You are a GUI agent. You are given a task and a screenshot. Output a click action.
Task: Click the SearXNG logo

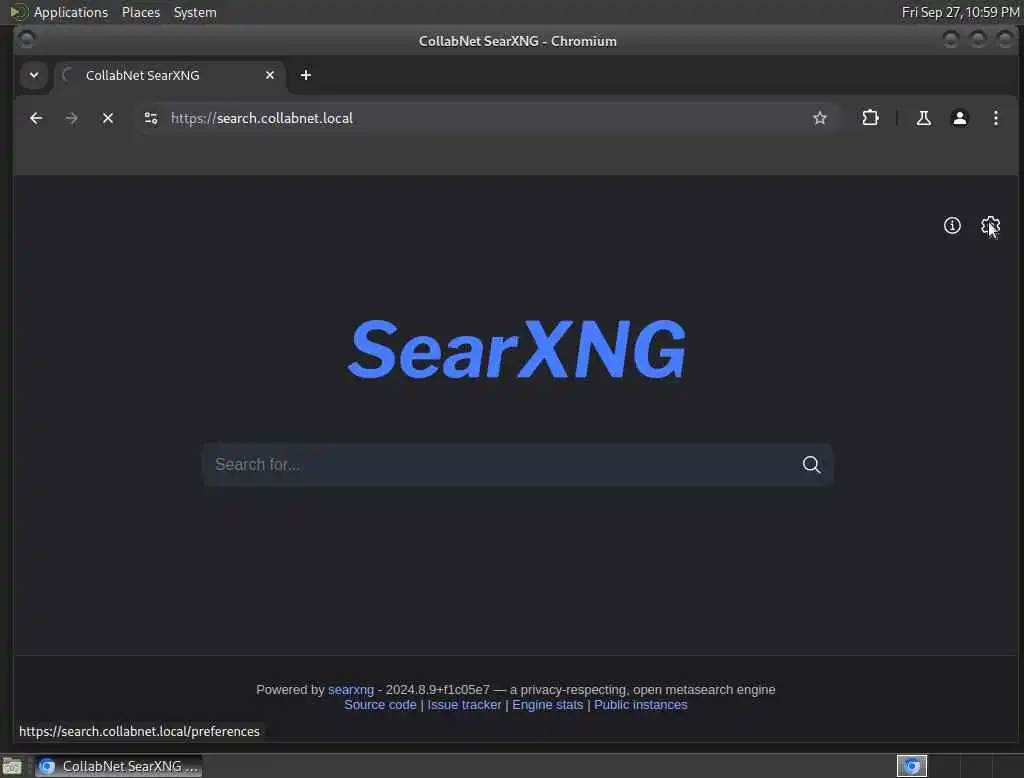(517, 349)
